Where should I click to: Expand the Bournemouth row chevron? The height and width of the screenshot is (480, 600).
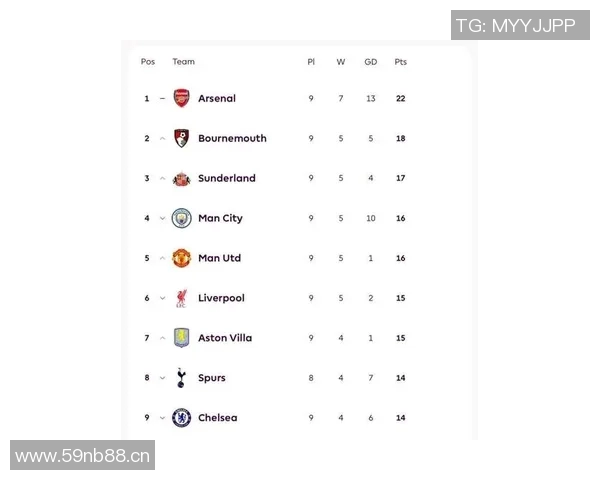(162, 138)
